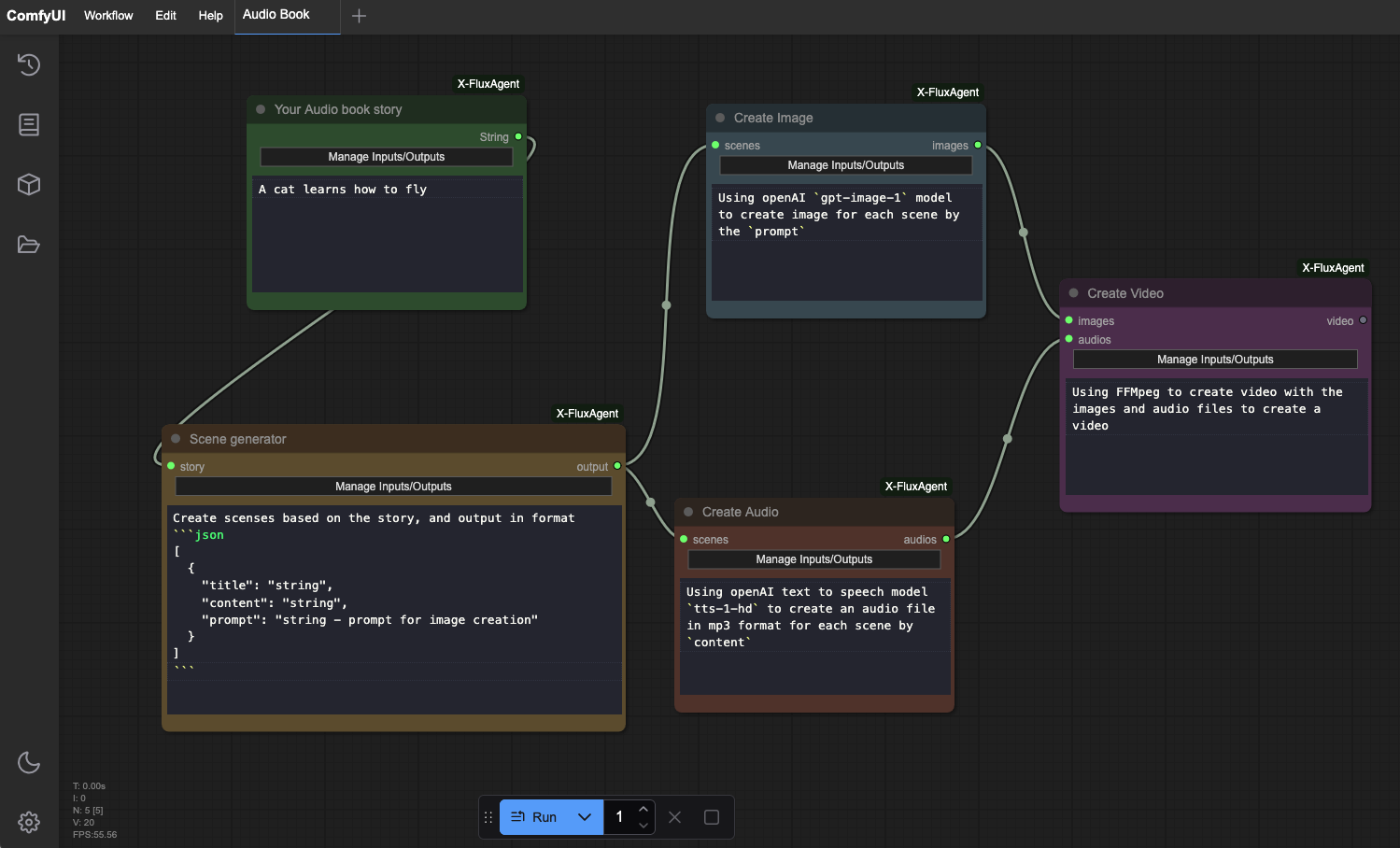The width and height of the screenshot is (1400, 848).
Task: Open the node library sidebar icon
Action: coord(29,124)
